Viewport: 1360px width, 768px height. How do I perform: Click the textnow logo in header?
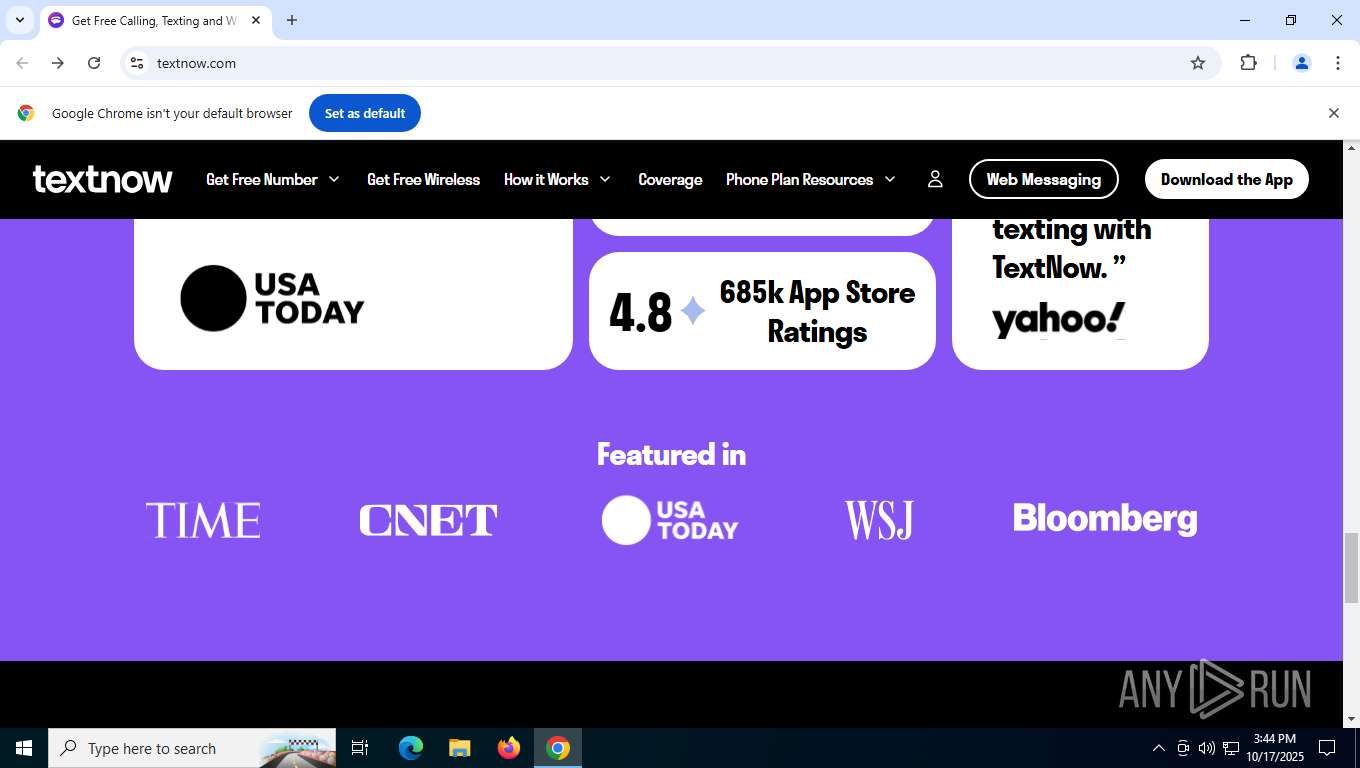point(102,179)
